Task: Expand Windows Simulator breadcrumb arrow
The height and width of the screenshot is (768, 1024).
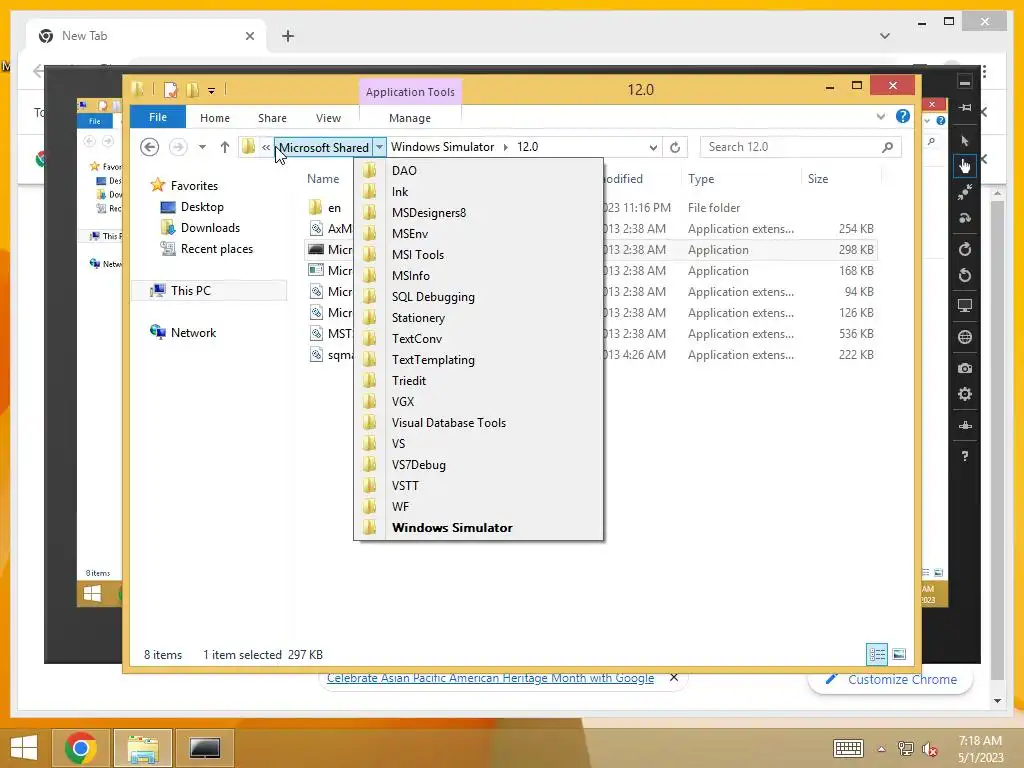Action: (505, 147)
